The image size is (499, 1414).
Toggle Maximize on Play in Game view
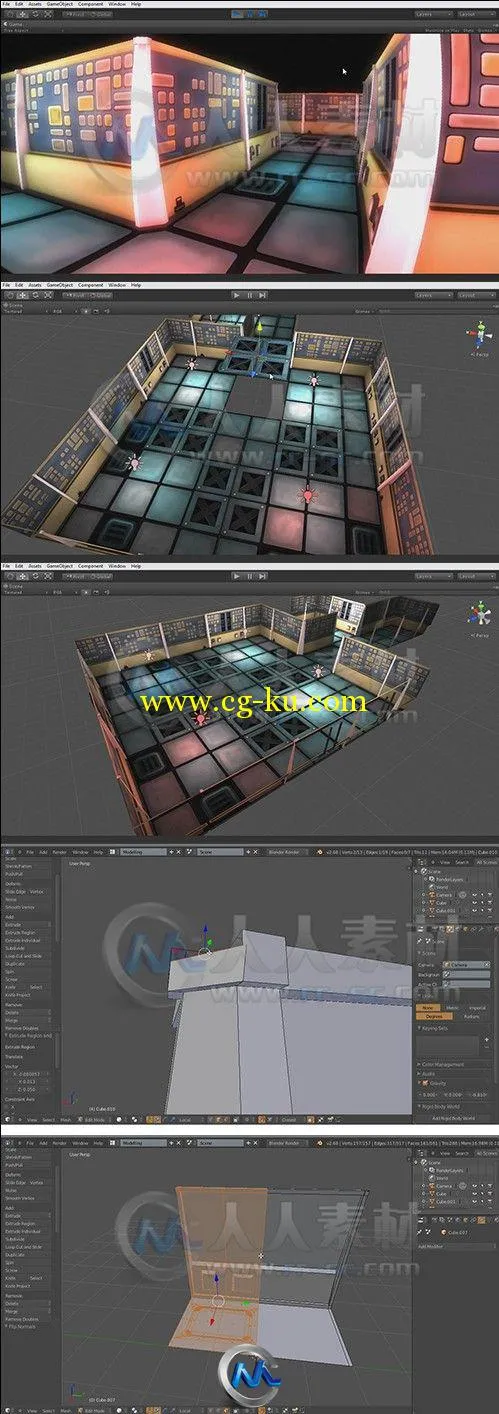(x=442, y=30)
